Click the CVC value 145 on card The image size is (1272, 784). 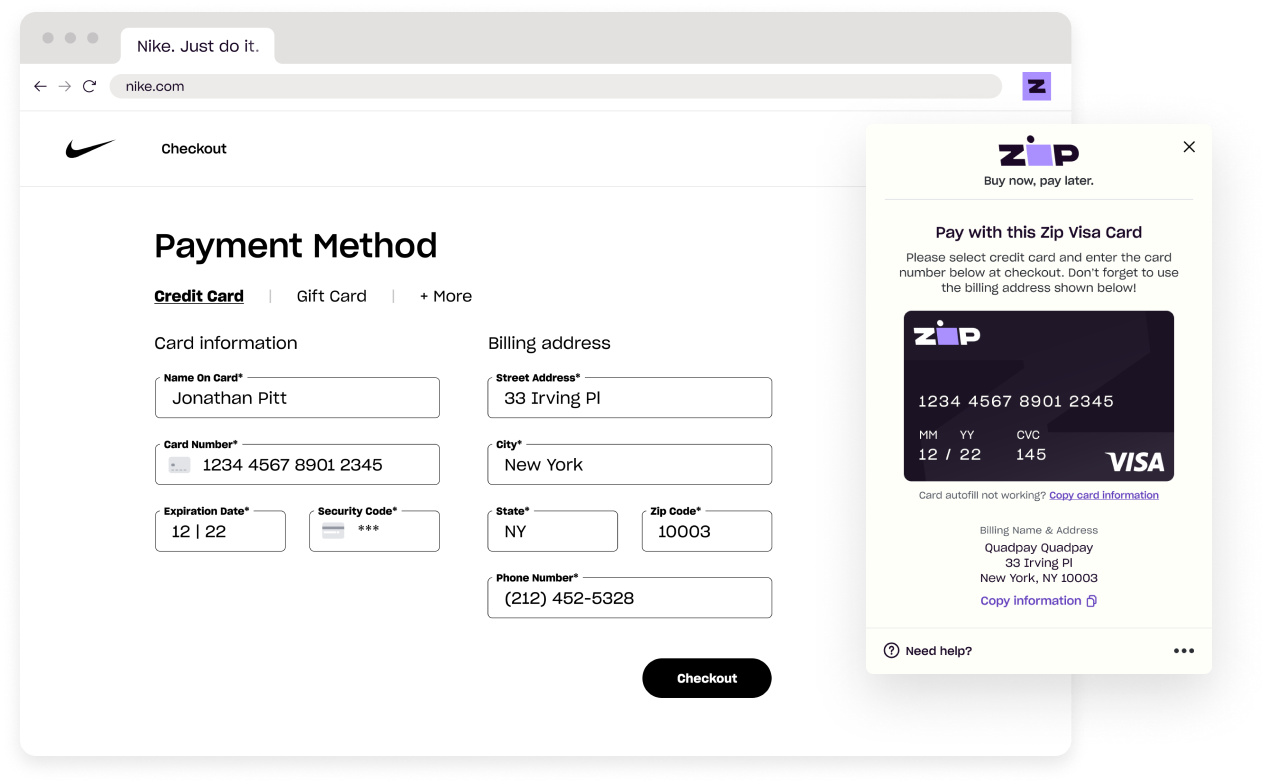(x=1031, y=454)
